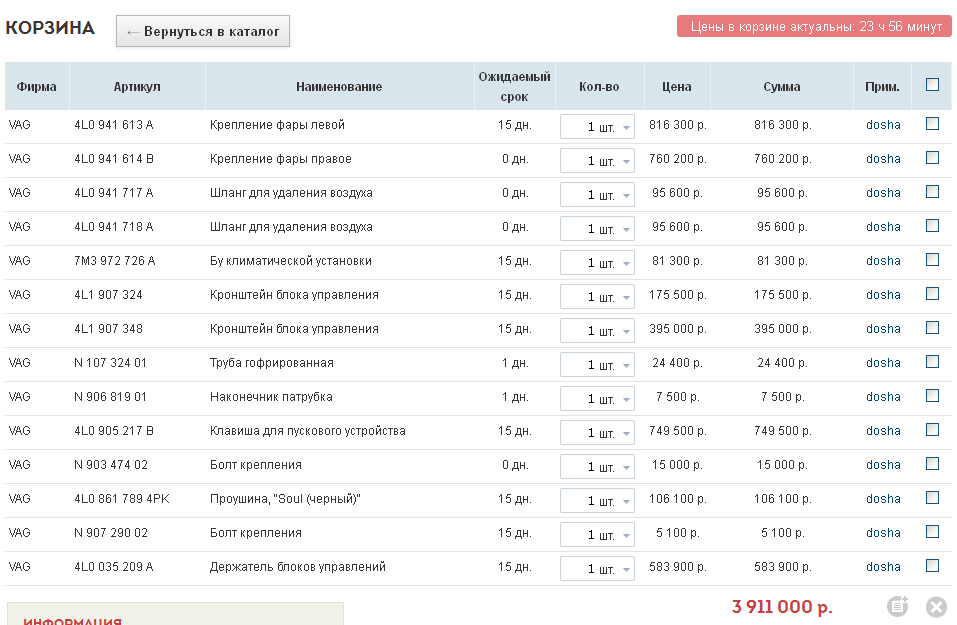Image resolution: width=957 pixels, height=625 pixels.
Task: Select checkbox for 4L0 905 217 B
Action: click(x=932, y=430)
